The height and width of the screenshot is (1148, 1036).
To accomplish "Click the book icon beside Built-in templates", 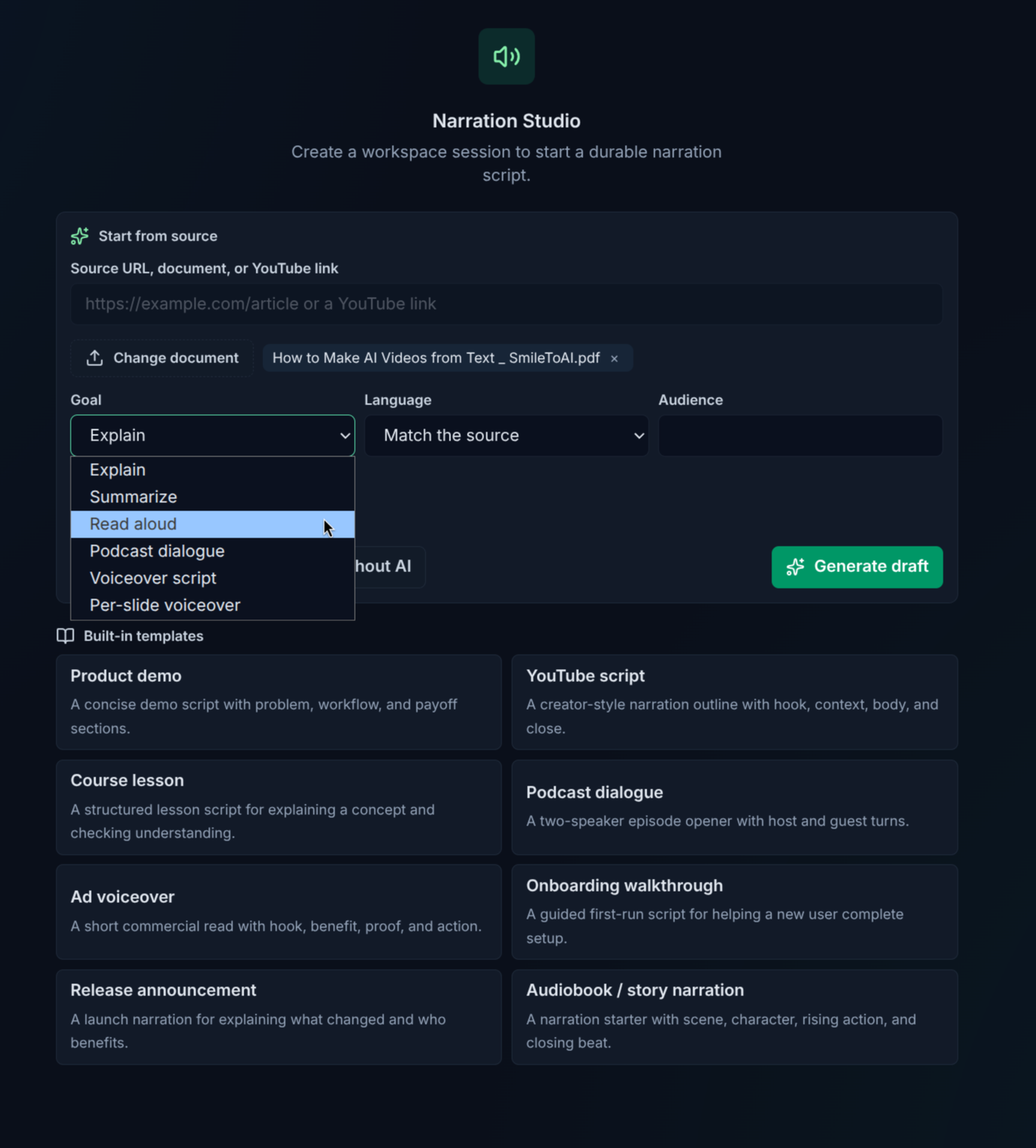I will pyautogui.click(x=65, y=636).
